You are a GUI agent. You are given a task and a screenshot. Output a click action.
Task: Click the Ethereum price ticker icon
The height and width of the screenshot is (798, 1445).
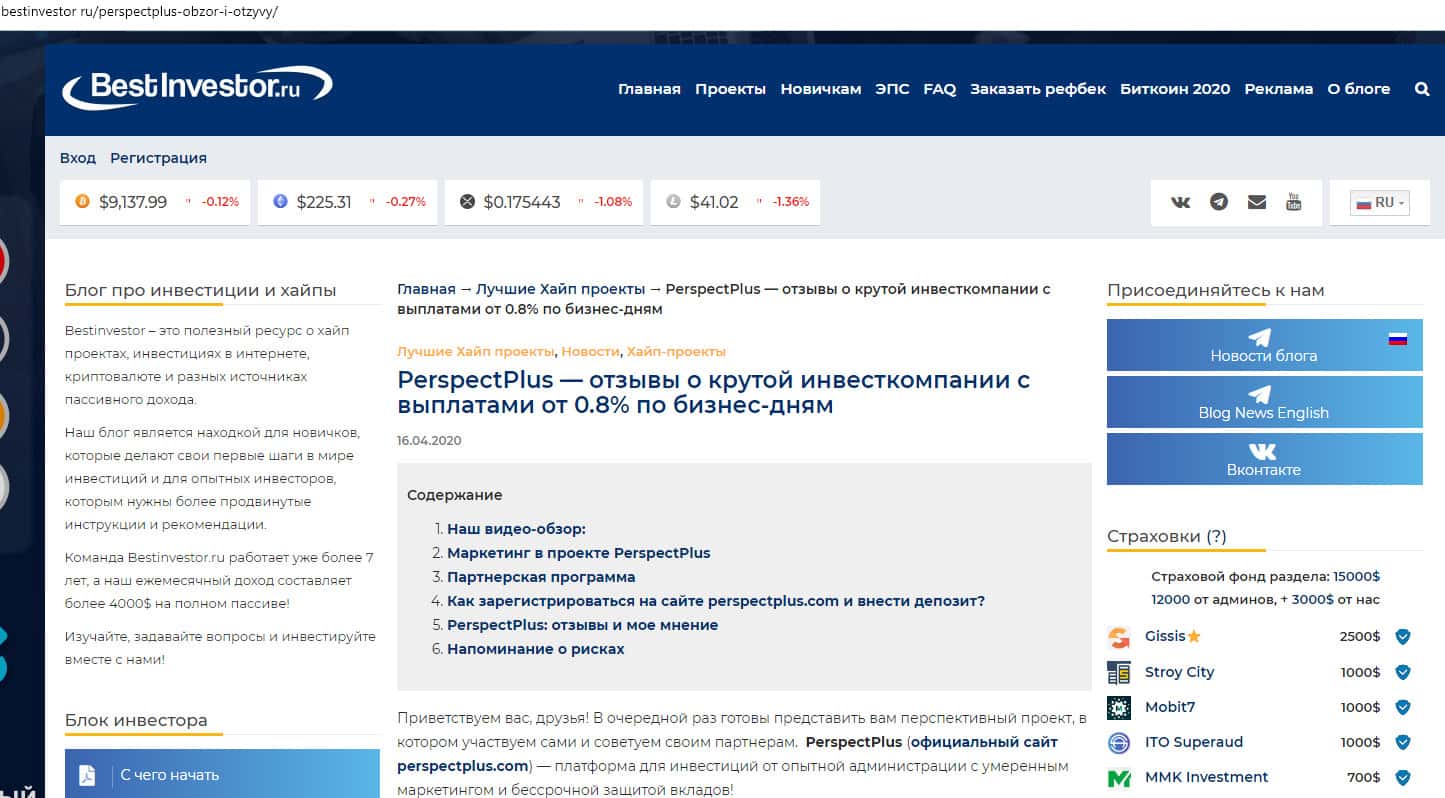280,202
